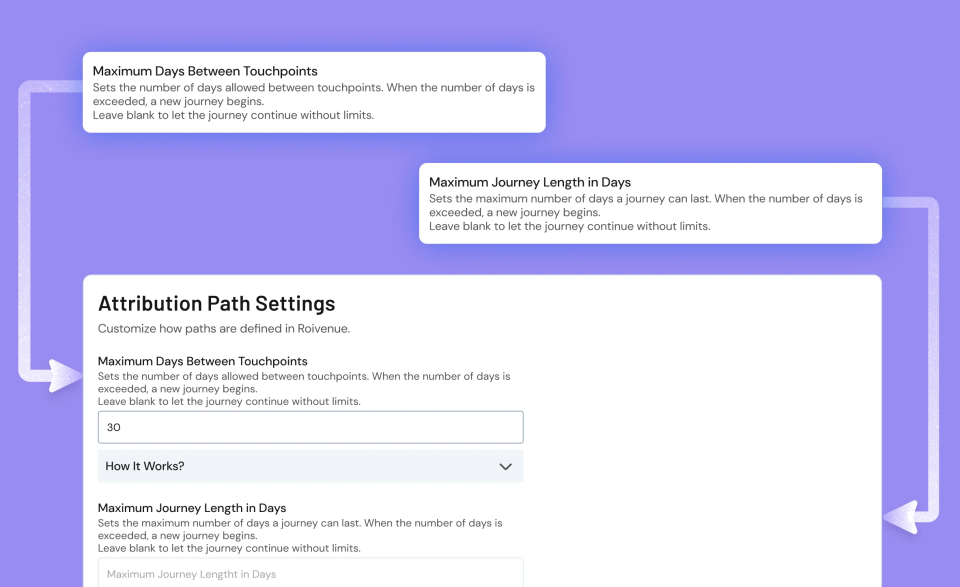Click the Attribution Path Settings heading

click(x=217, y=304)
